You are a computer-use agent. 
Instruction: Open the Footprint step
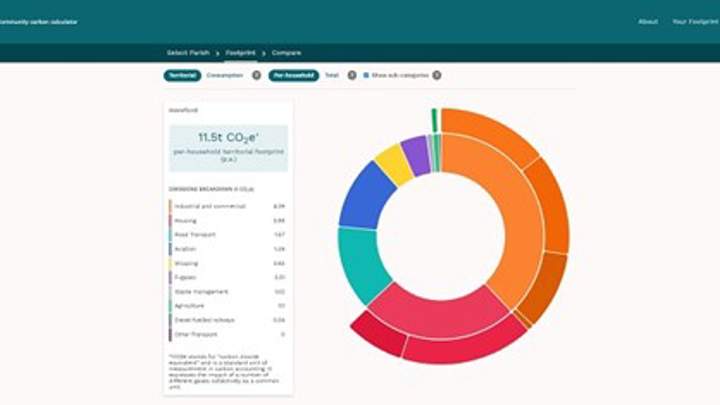click(x=240, y=52)
